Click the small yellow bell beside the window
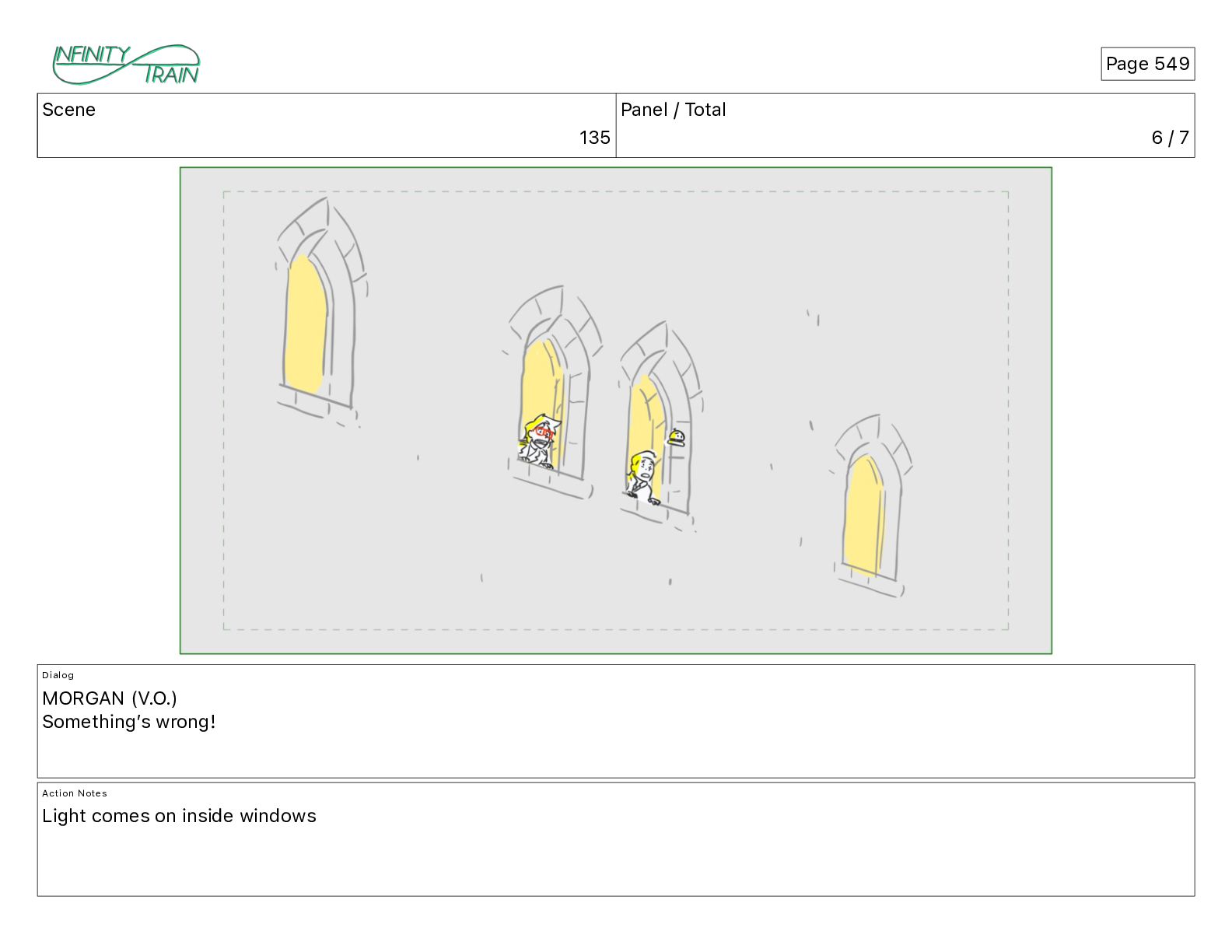Viewport: 1232px width, 952px height. (677, 438)
